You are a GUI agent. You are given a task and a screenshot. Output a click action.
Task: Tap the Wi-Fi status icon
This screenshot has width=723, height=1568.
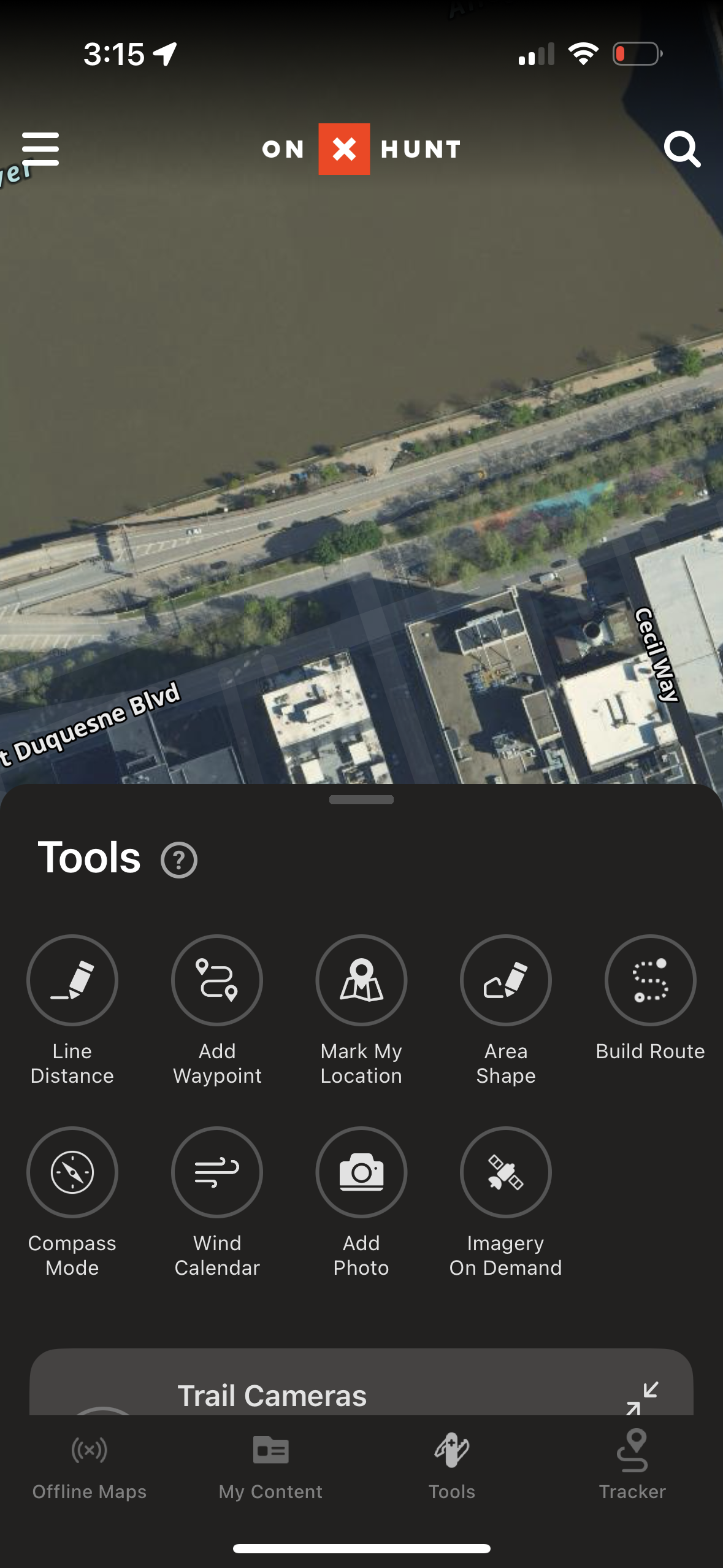click(x=584, y=54)
